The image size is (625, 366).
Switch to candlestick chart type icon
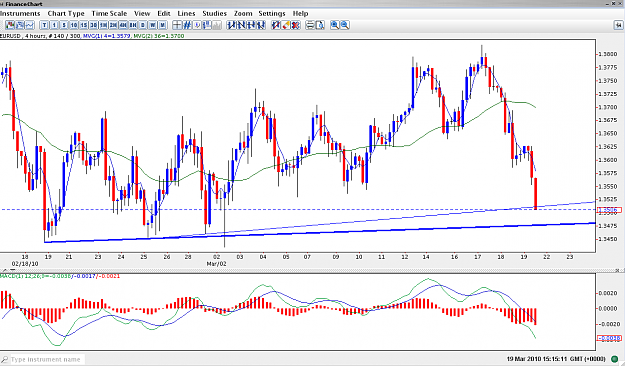click(10, 25)
